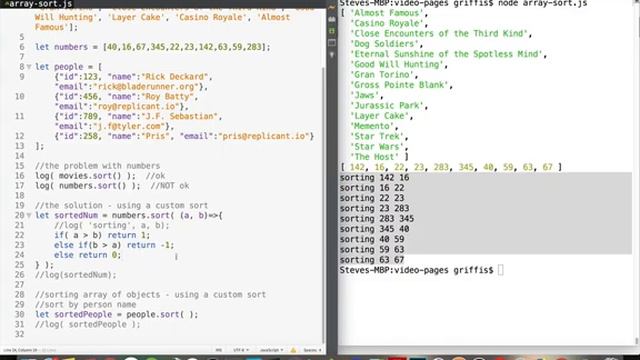Click 'Gross Pointe Blank' in terminal output
Viewport: 640px width, 360px height.
400,85
